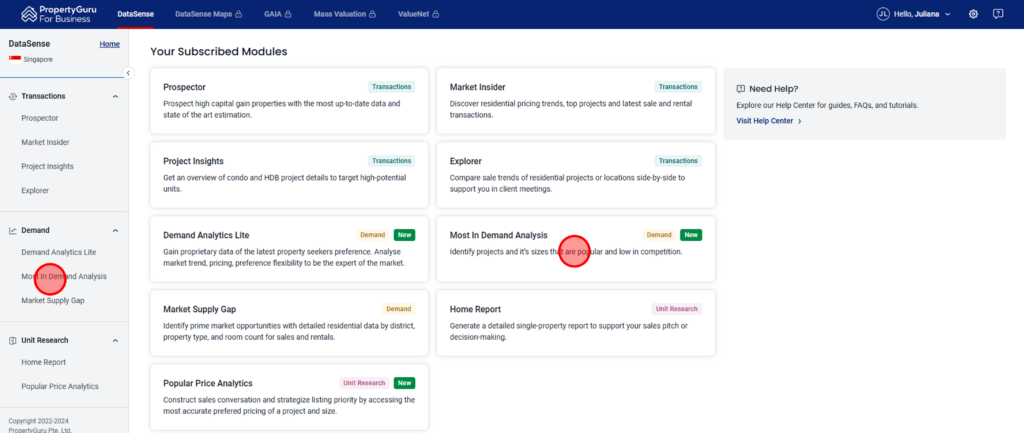Open the Market Insider module card
Screen dimensions: 1024x433
click(576, 101)
